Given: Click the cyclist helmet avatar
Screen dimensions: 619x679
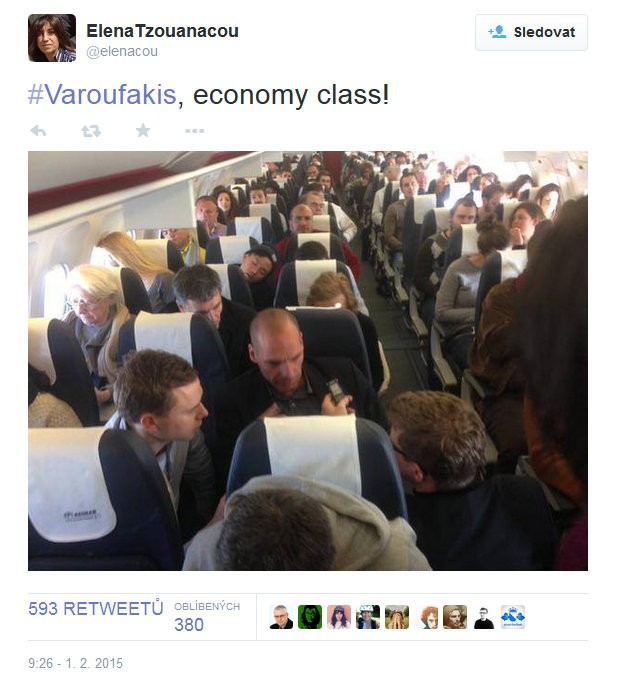Looking at the screenshot, I should [x=368, y=617].
